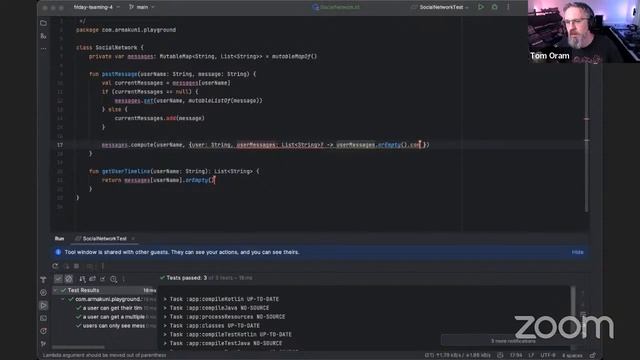This screenshot has width=640, height=360.
Task: Open the Services tool window icon
Action: (43, 293)
